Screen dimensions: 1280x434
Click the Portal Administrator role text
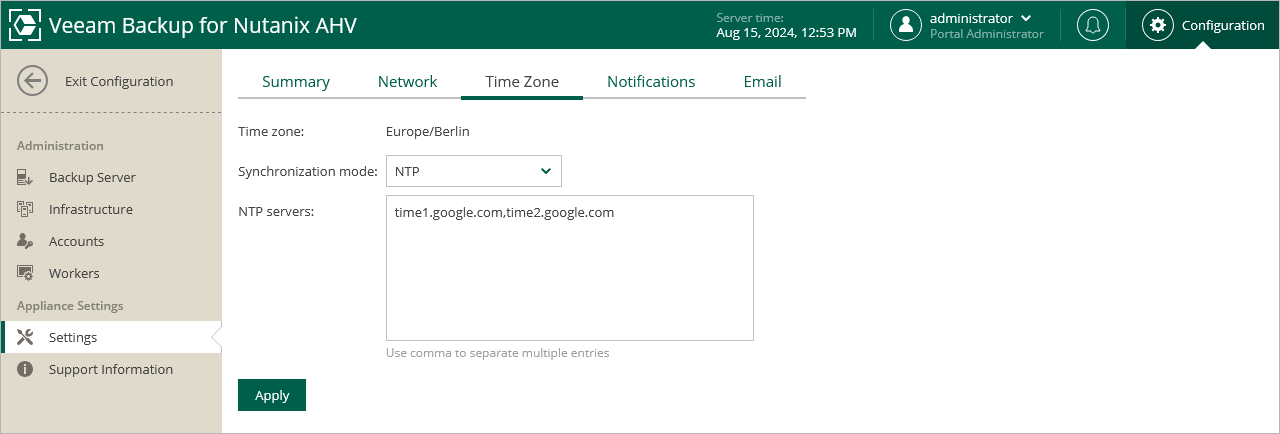point(986,34)
